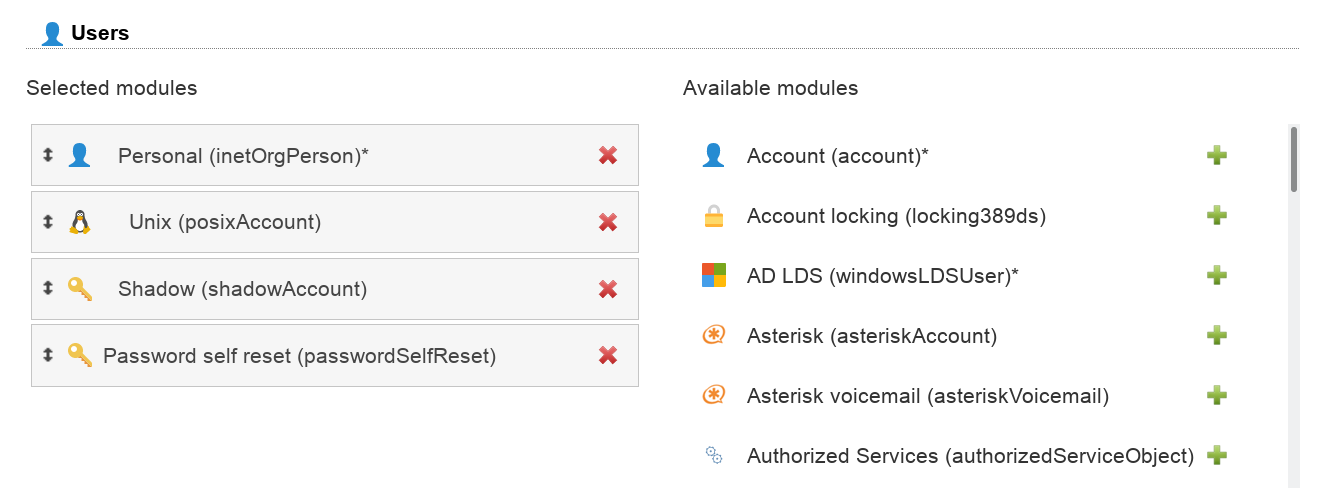Image resolution: width=1335 pixels, height=488 pixels.
Task: Remove the Personal (inetOrgPerson) module
Action: (x=607, y=155)
